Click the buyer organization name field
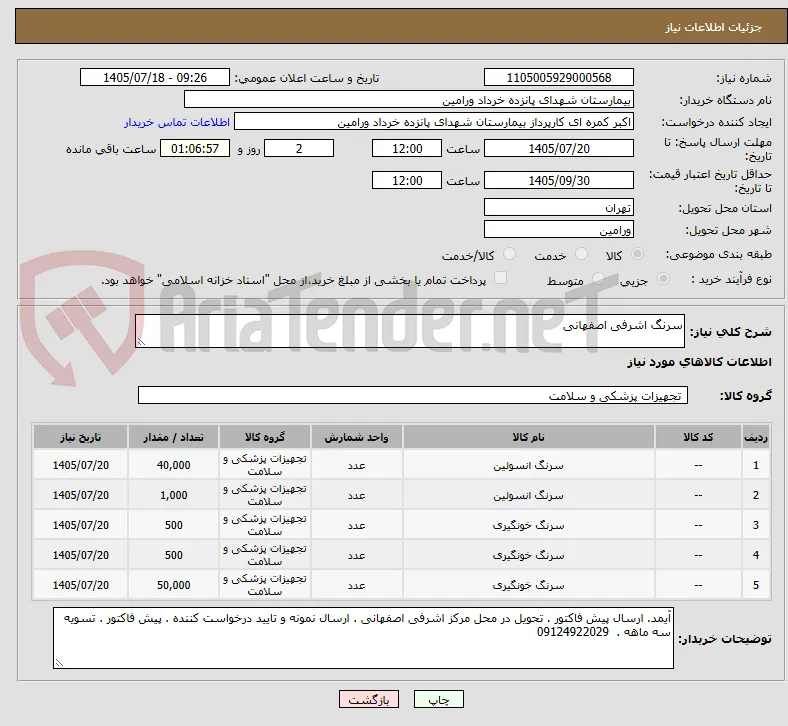The image size is (788, 726). (x=409, y=99)
